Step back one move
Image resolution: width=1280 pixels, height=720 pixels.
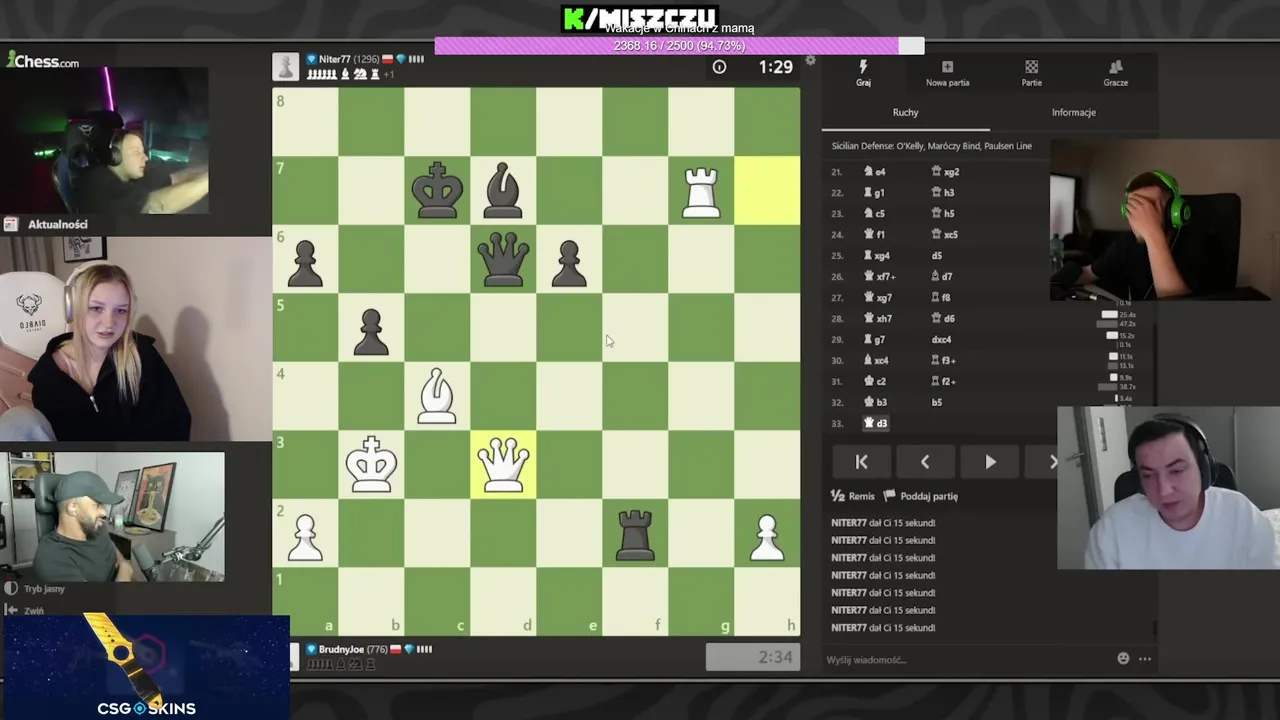click(925, 462)
